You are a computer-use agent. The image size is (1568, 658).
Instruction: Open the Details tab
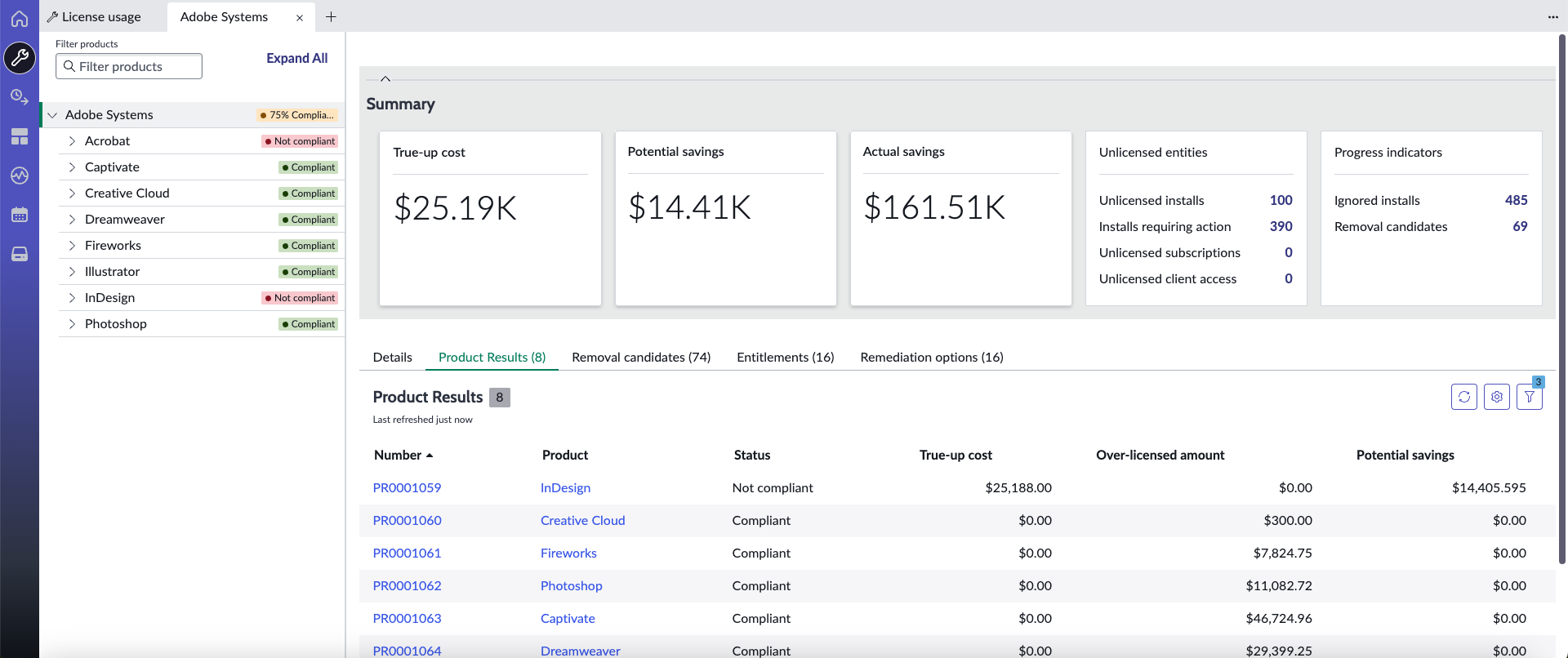point(393,357)
